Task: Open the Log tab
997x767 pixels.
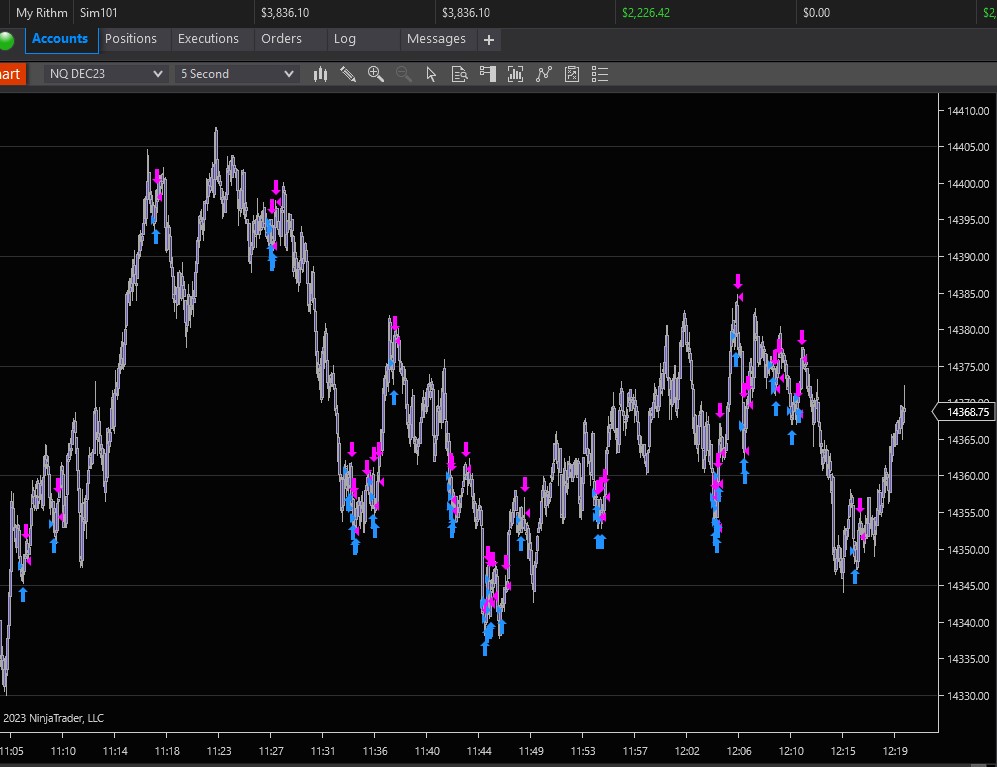Action: point(345,39)
